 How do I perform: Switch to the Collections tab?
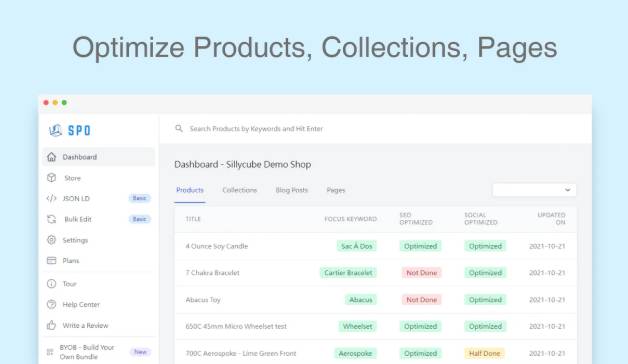(x=240, y=190)
